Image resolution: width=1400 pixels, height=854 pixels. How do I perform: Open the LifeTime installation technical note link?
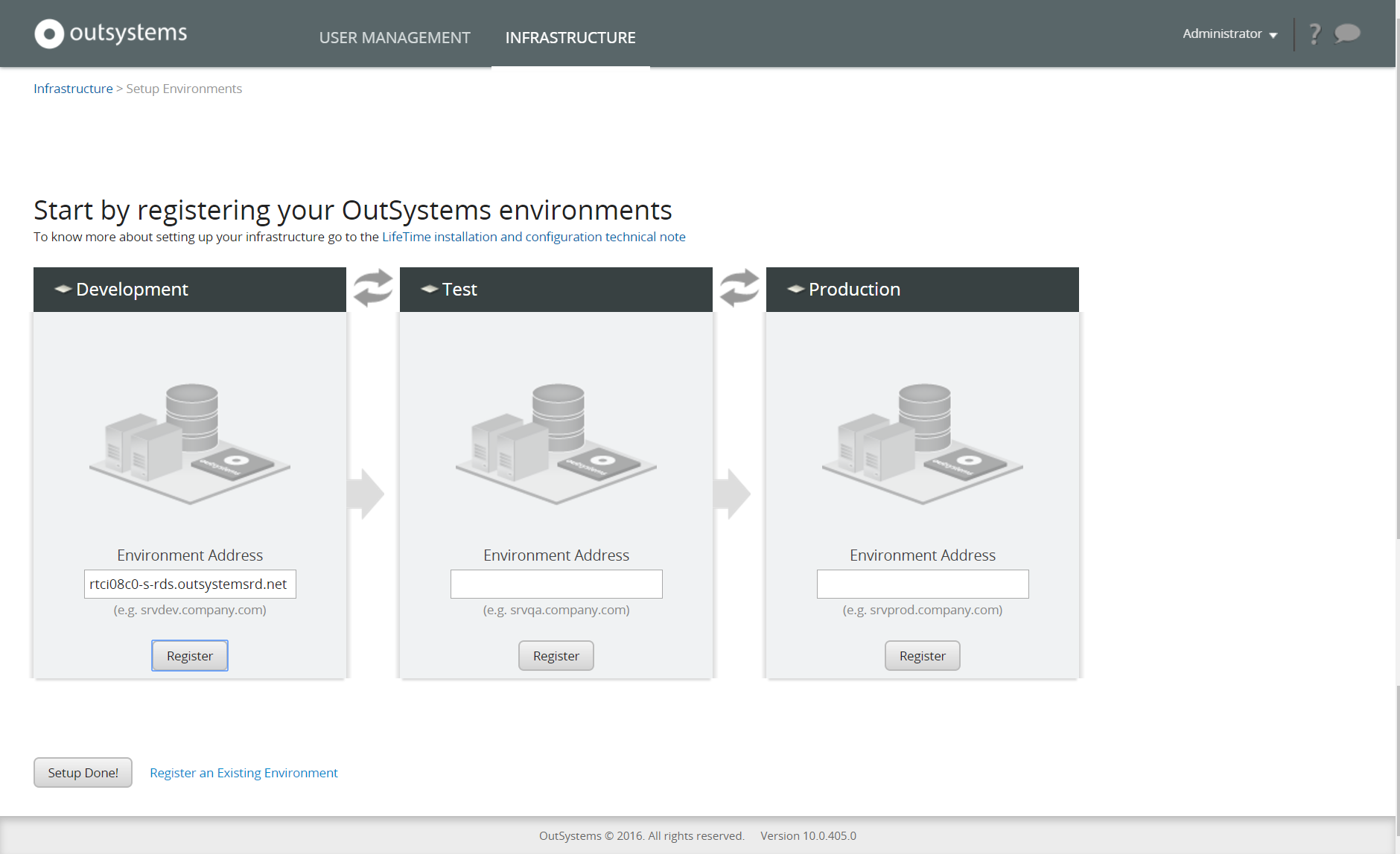[532, 236]
